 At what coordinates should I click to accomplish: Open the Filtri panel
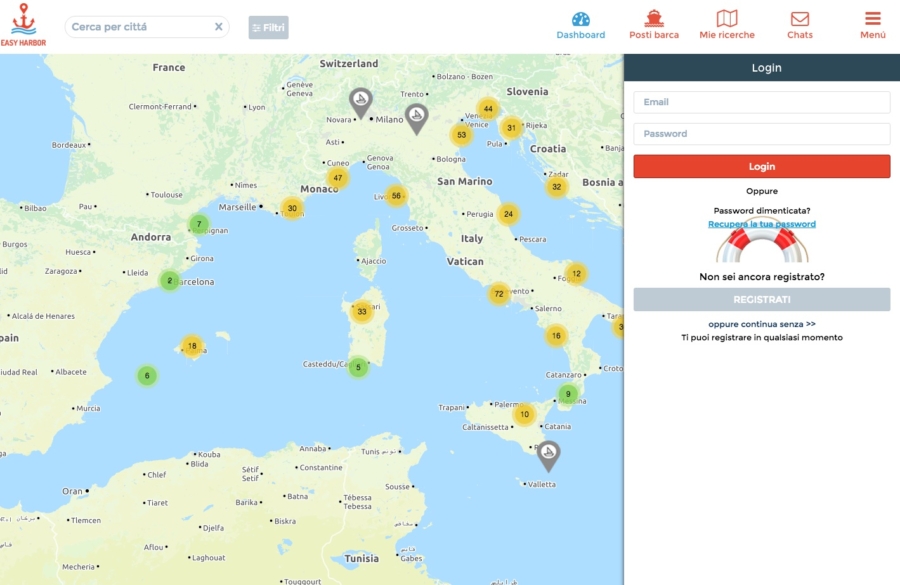(268, 27)
